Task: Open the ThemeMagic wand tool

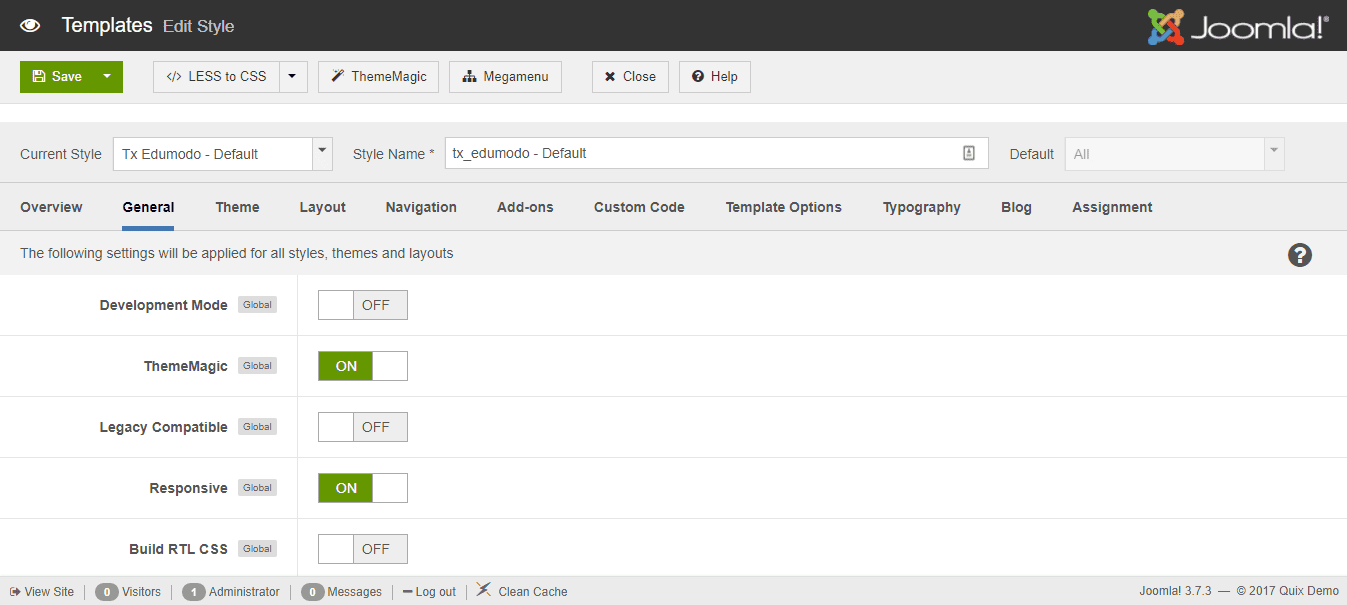Action: pos(378,77)
